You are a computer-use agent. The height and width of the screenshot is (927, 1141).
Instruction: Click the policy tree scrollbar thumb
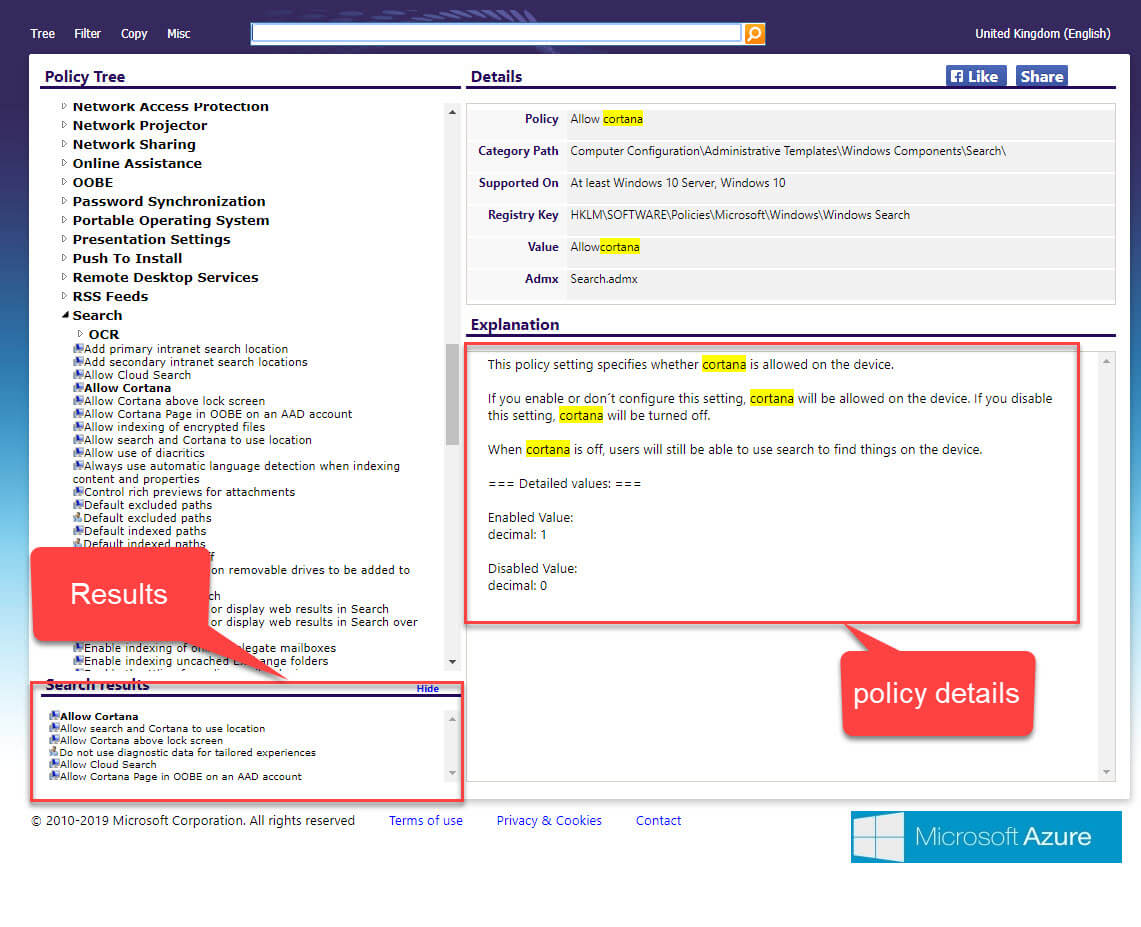(453, 394)
